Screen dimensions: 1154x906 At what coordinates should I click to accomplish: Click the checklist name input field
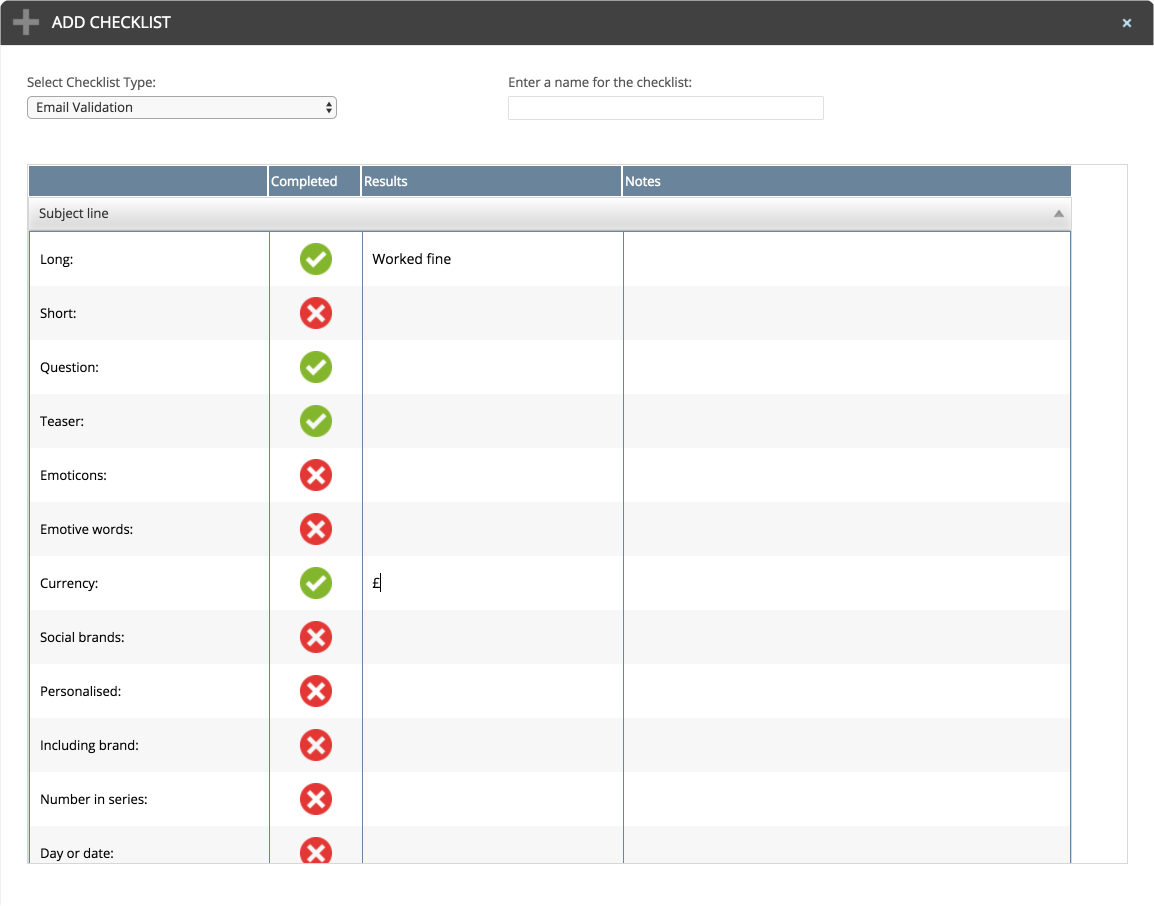665,108
